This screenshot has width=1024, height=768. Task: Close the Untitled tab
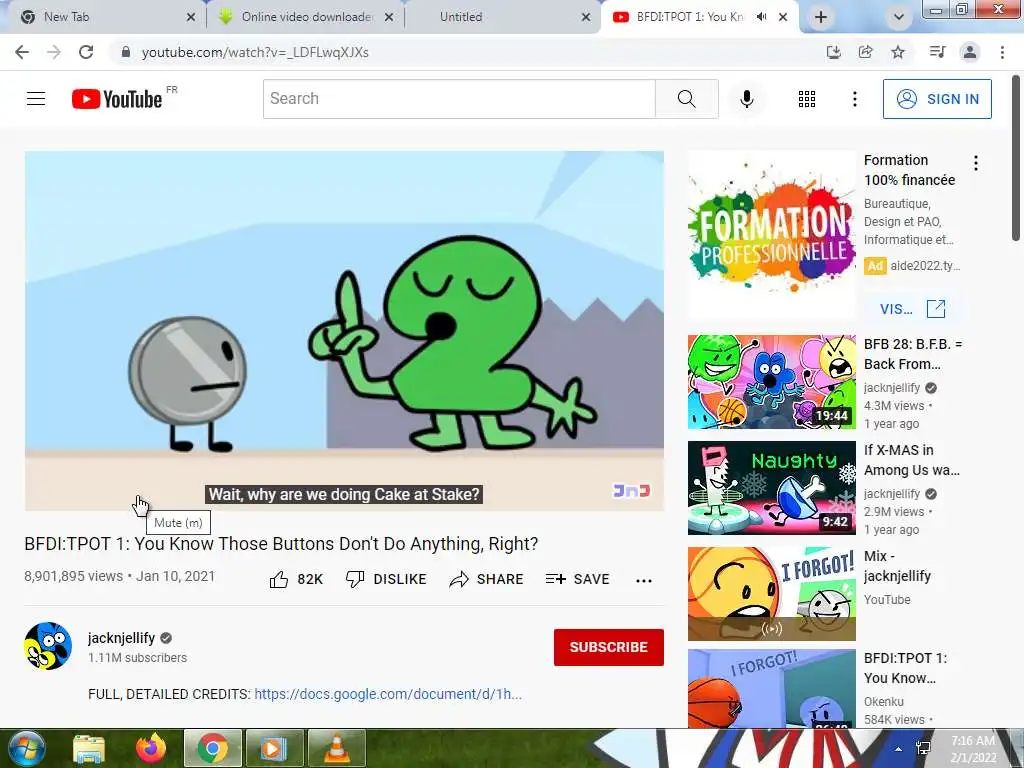586,17
